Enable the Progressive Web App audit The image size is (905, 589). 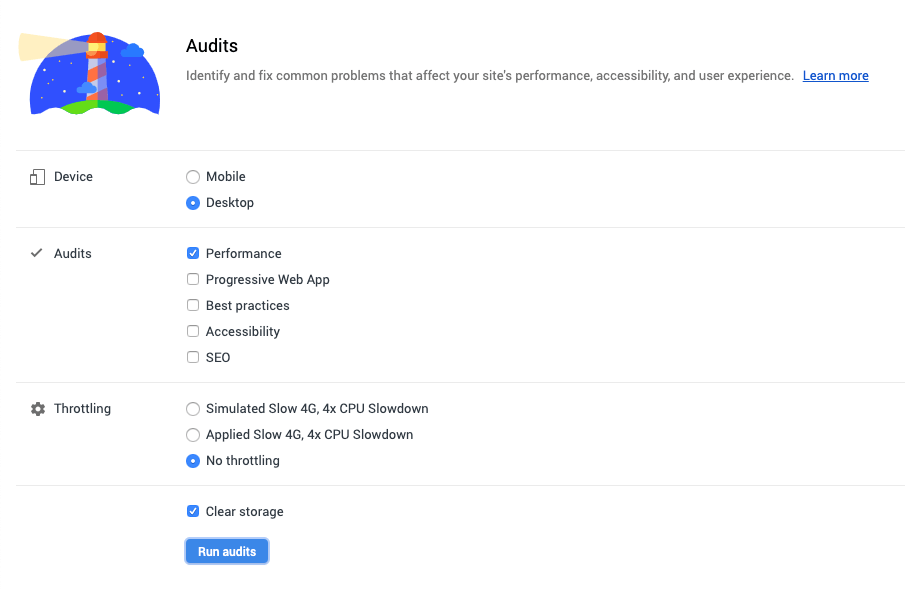pos(192,279)
